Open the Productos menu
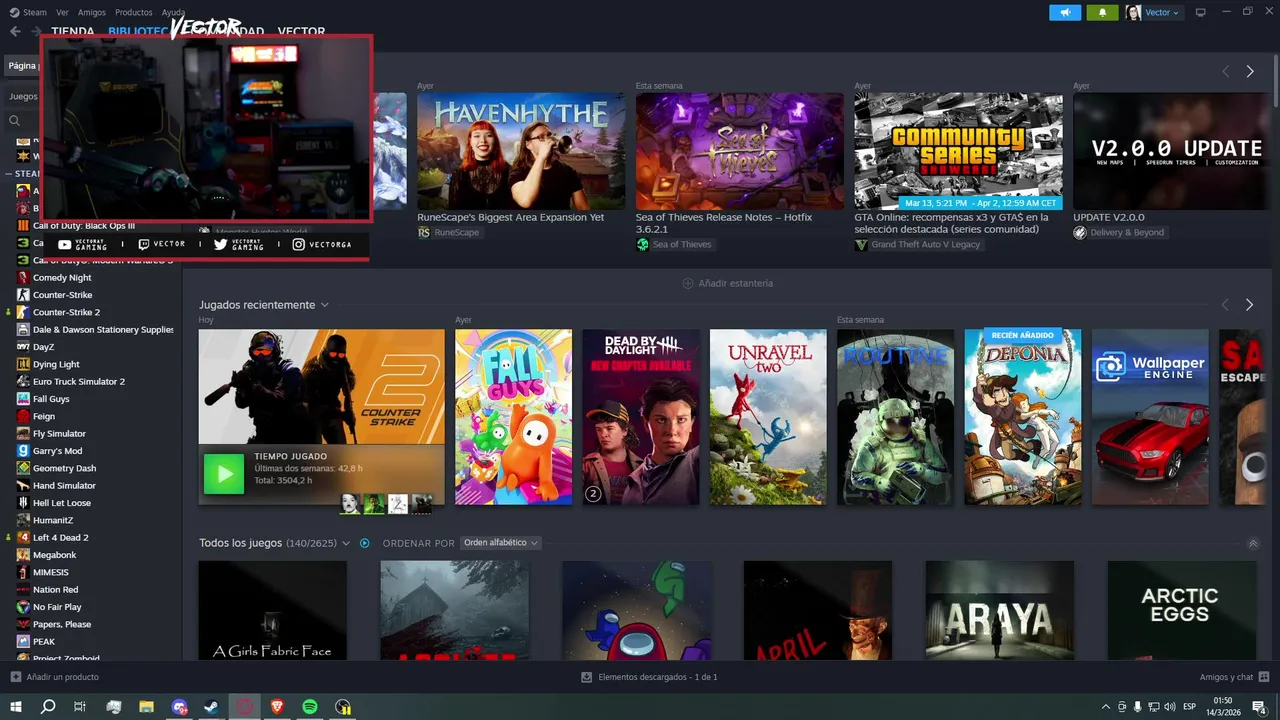The image size is (1280, 720). pos(134,12)
